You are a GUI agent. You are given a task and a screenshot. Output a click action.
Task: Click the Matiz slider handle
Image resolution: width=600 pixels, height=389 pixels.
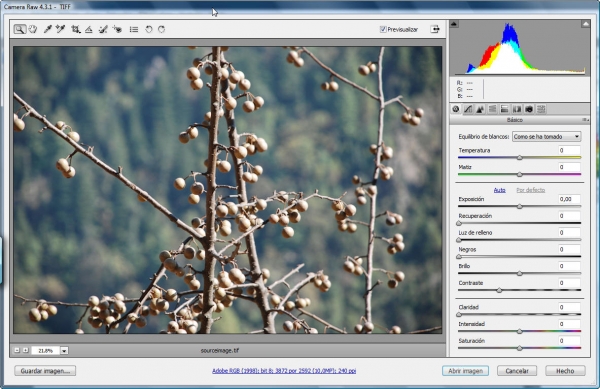click(x=520, y=174)
